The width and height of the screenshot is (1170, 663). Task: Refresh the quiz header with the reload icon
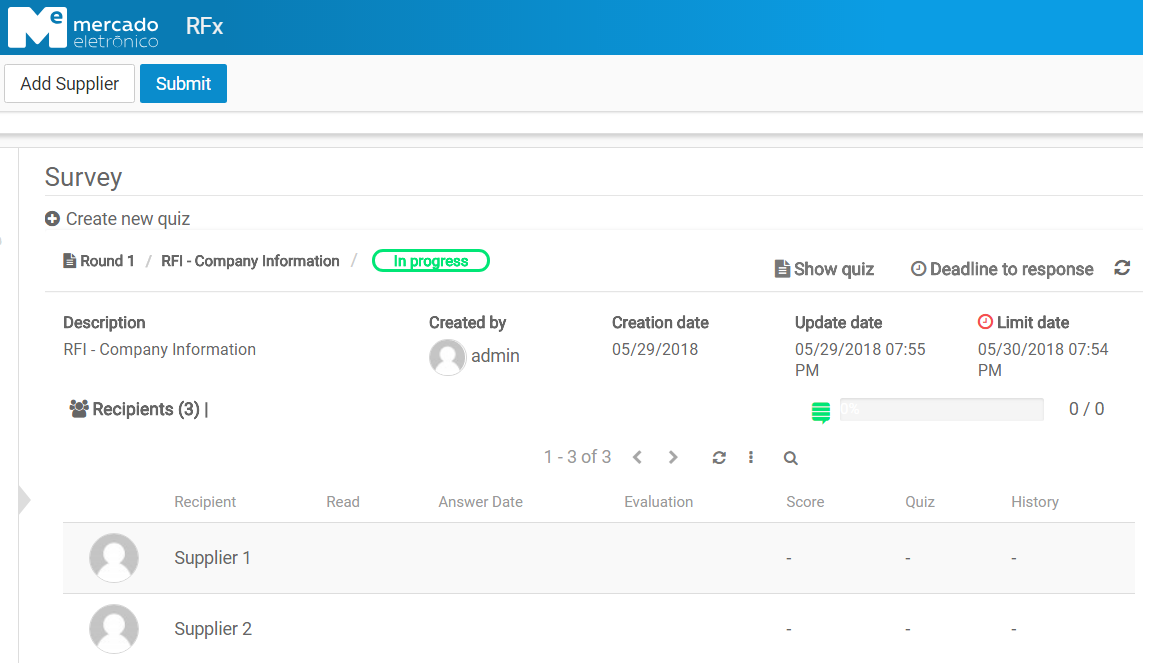tap(1122, 268)
